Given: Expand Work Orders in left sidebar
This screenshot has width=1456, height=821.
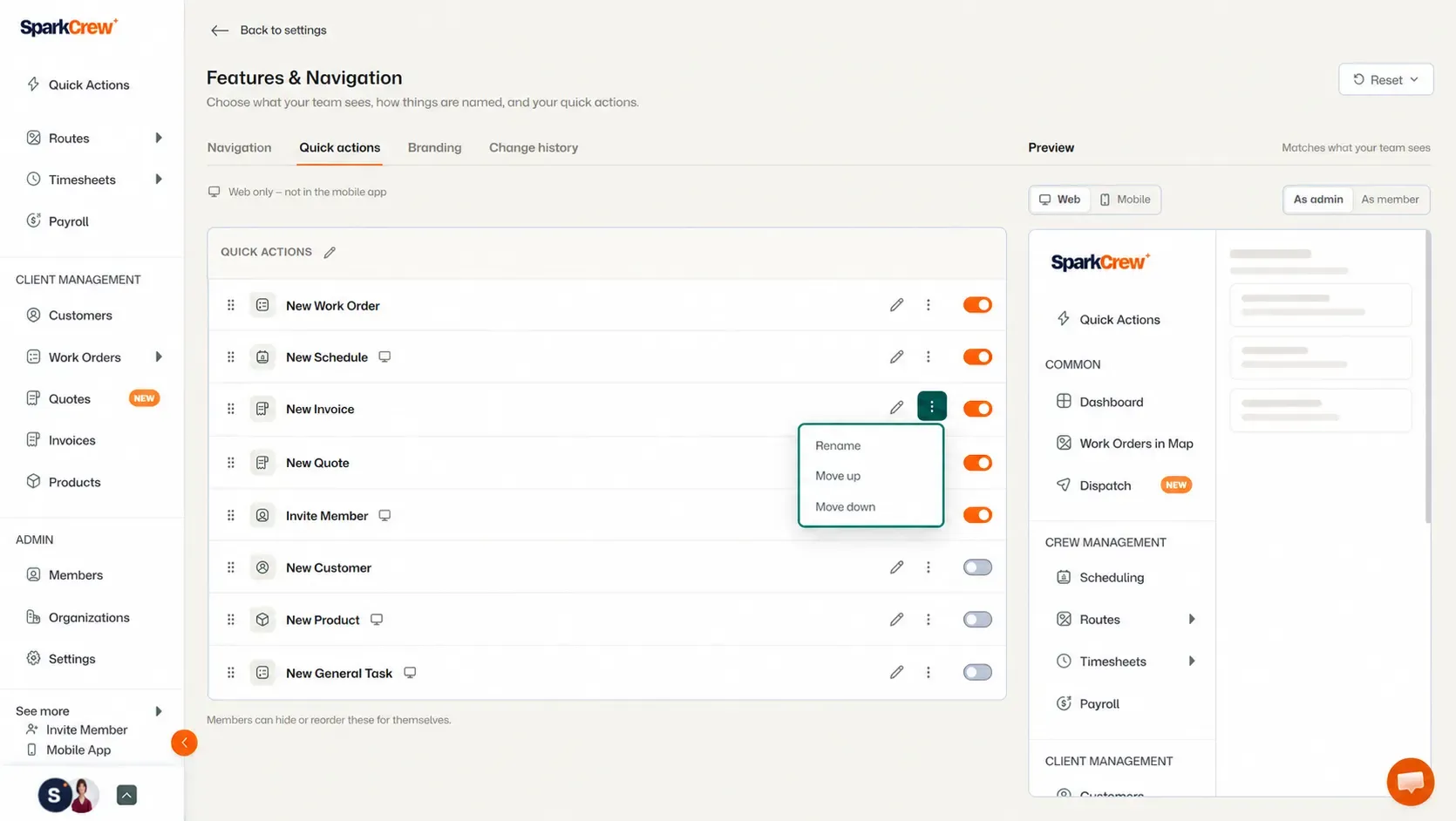Looking at the screenshot, I should [x=159, y=356].
